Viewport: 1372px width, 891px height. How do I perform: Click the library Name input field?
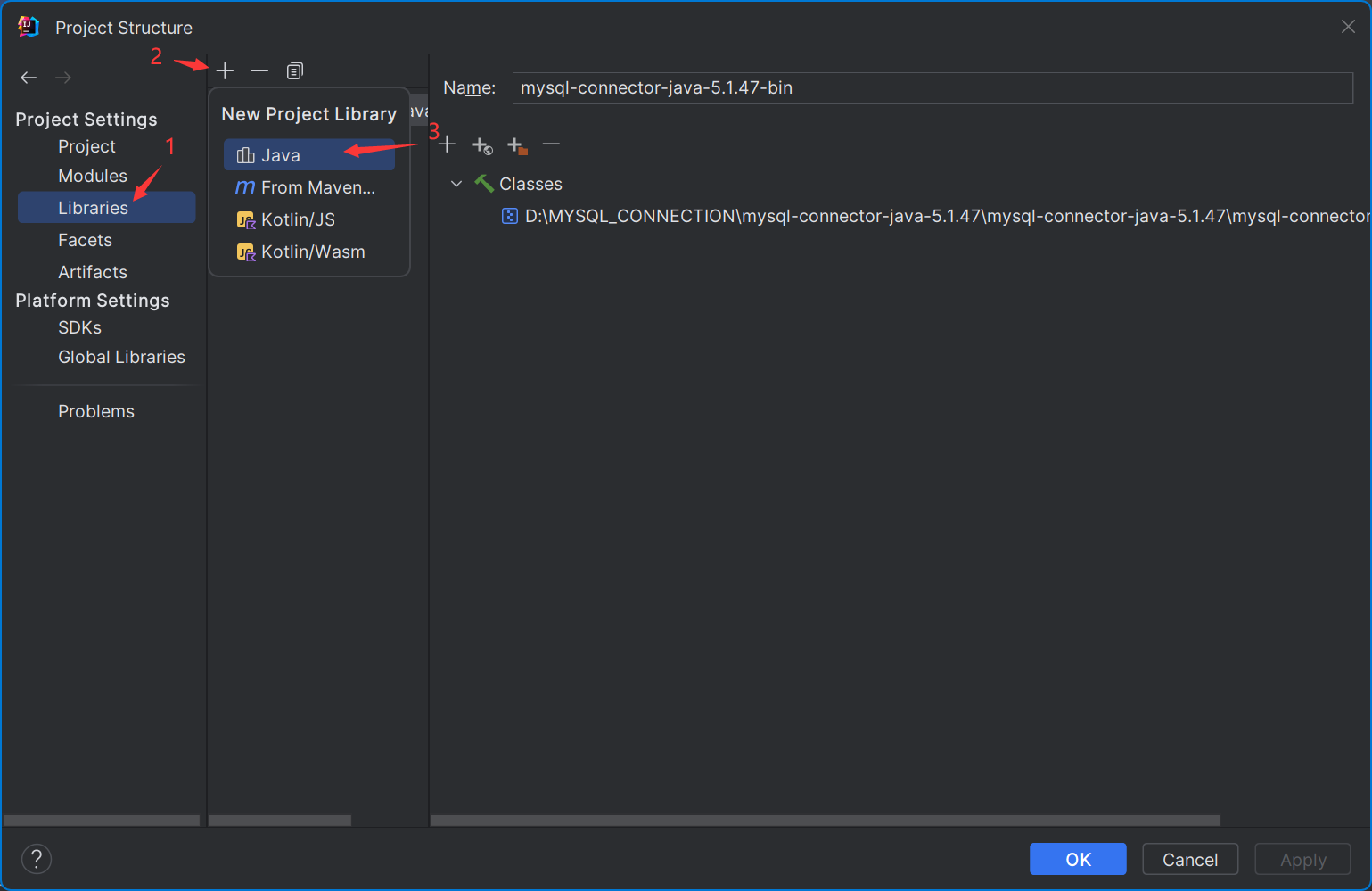[x=932, y=87]
